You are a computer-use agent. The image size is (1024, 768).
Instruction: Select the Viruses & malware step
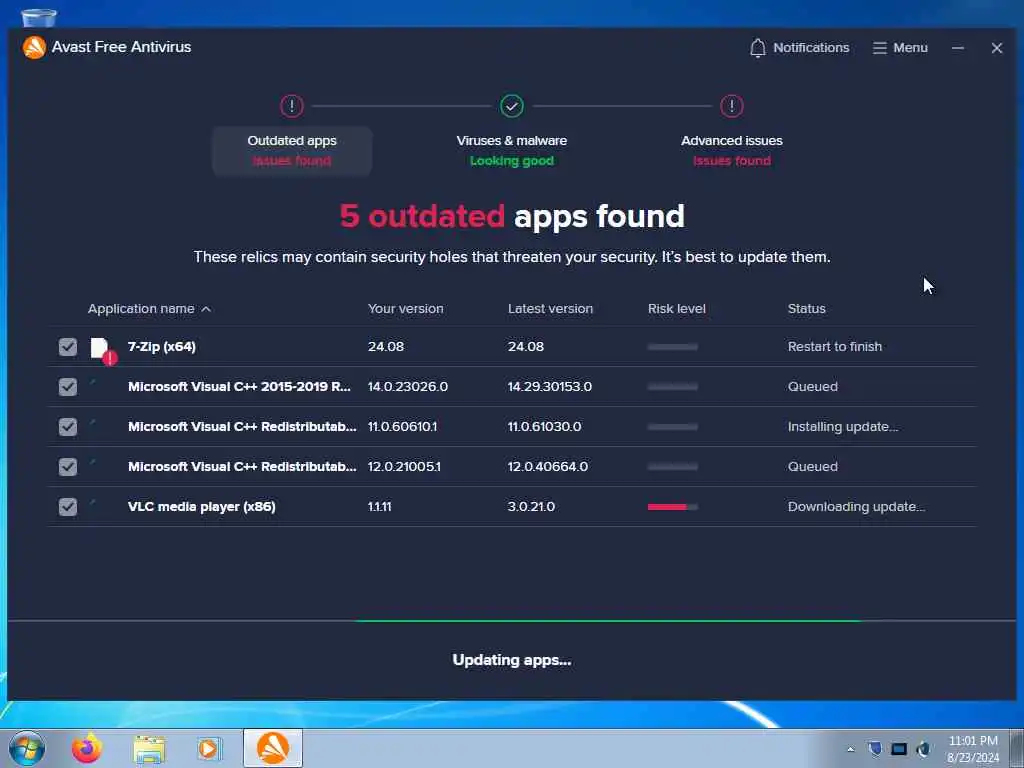coord(511,151)
